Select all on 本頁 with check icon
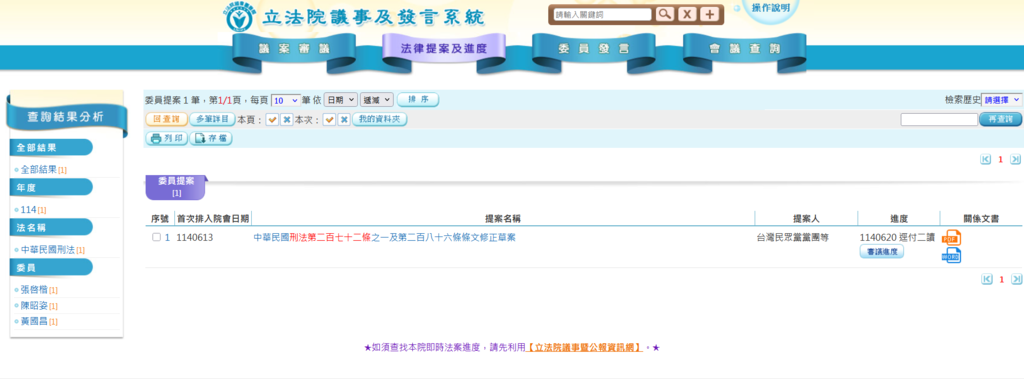Image resolution: width=1024 pixels, height=379 pixels. tap(272, 120)
